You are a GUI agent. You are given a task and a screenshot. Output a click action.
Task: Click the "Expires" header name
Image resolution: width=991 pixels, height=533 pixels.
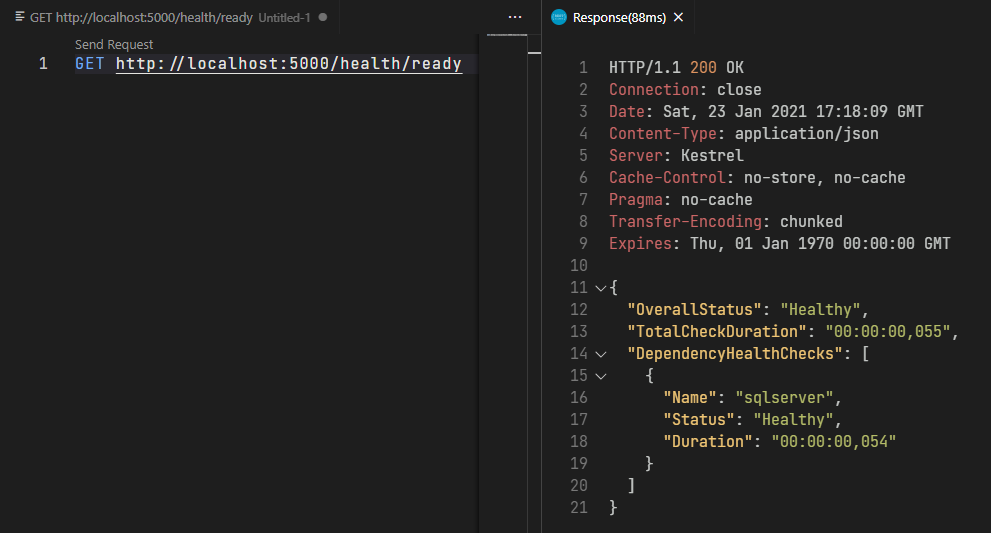pos(640,243)
